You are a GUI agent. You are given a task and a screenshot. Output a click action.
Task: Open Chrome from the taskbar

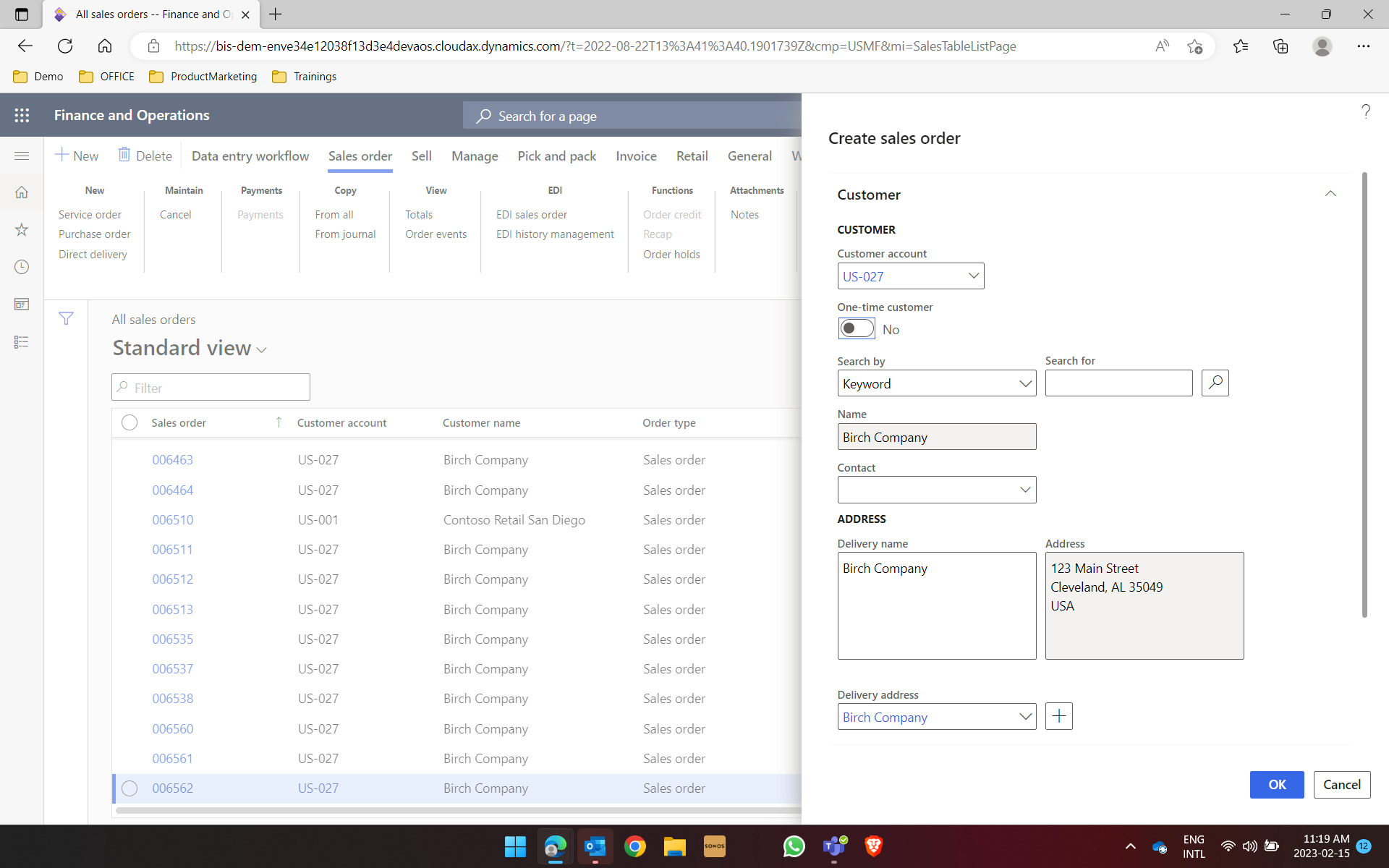(x=635, y=846)
